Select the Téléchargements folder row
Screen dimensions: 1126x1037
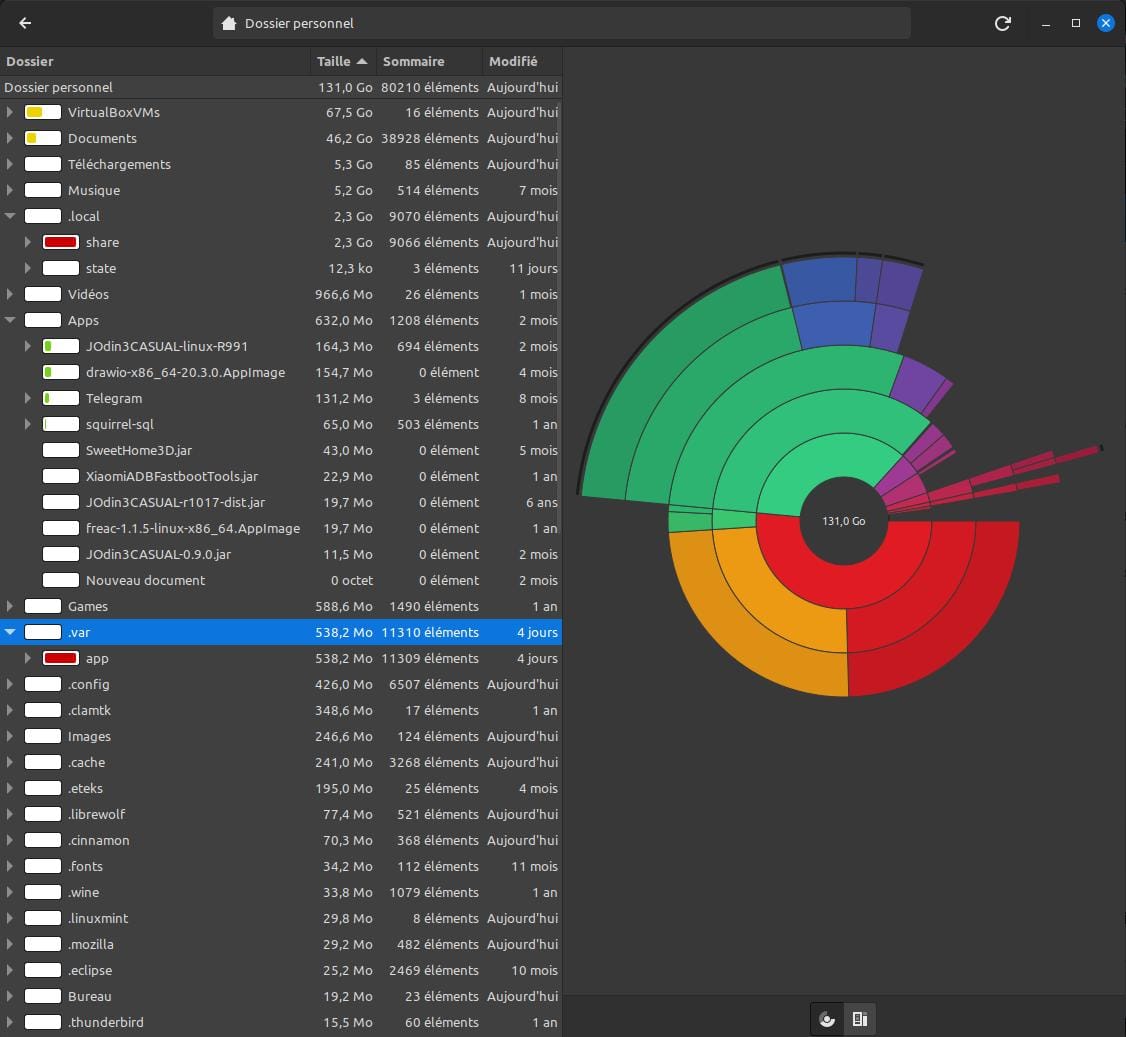(x=281, y=164)
